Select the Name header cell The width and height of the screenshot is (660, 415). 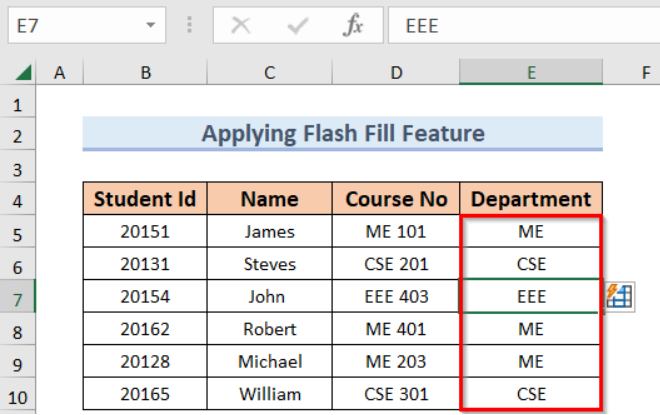coord(269,199)
